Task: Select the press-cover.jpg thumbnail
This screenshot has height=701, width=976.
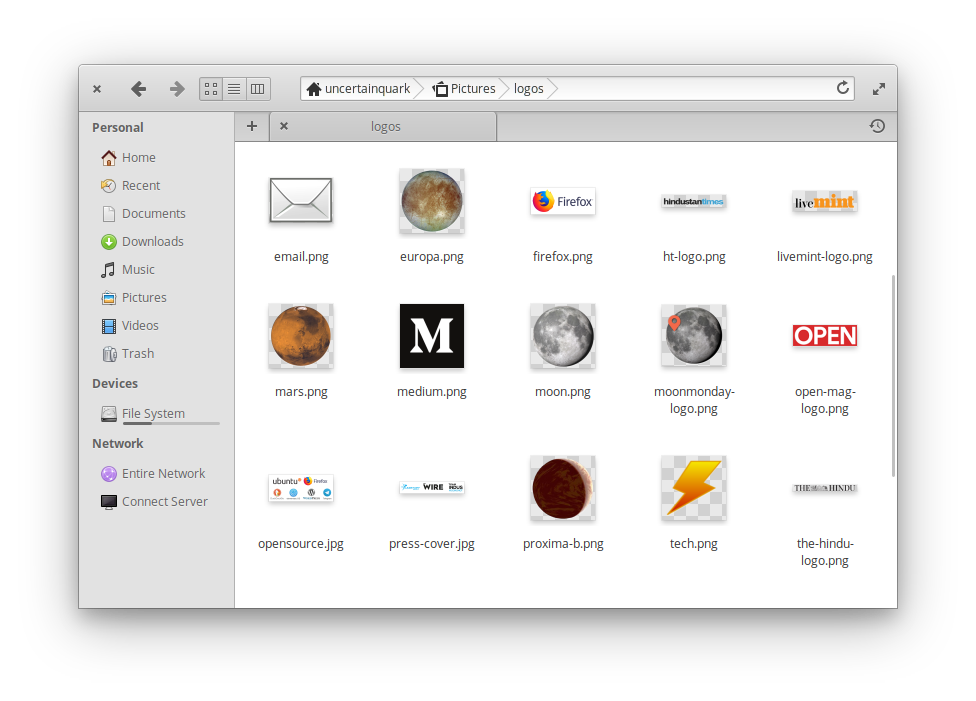Action: (x=432, y=487)
